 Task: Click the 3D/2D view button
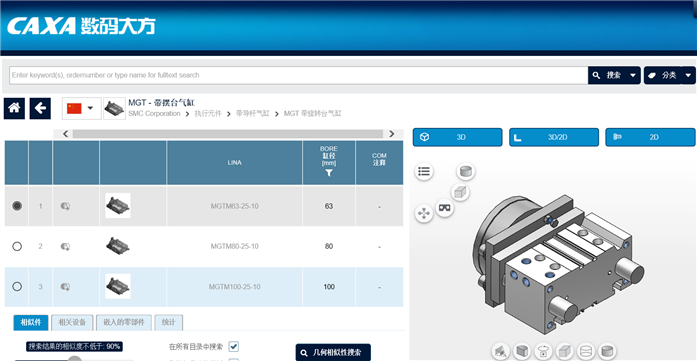[554, 137]
